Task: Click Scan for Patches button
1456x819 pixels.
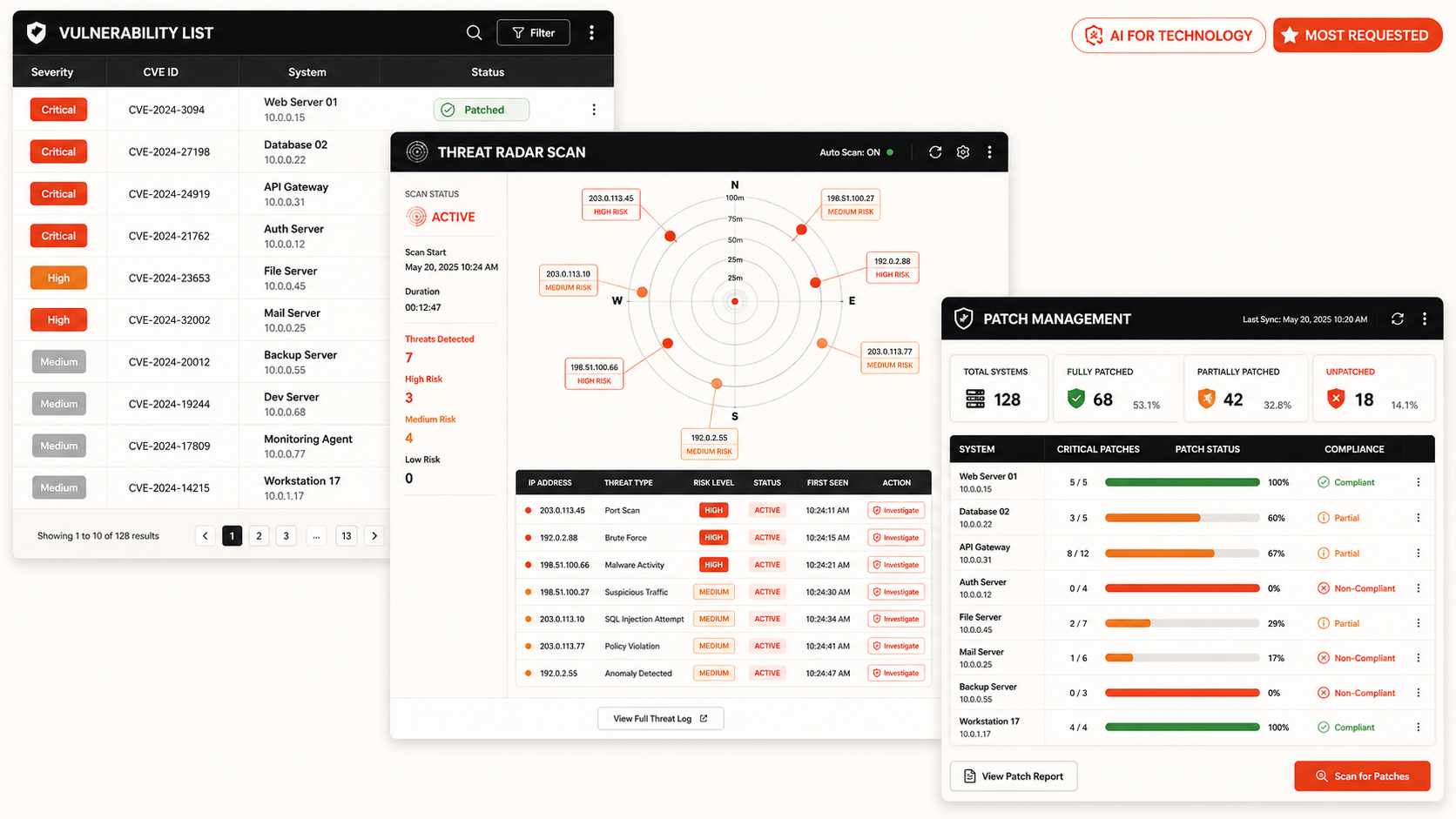Action: pos(1362,776)
